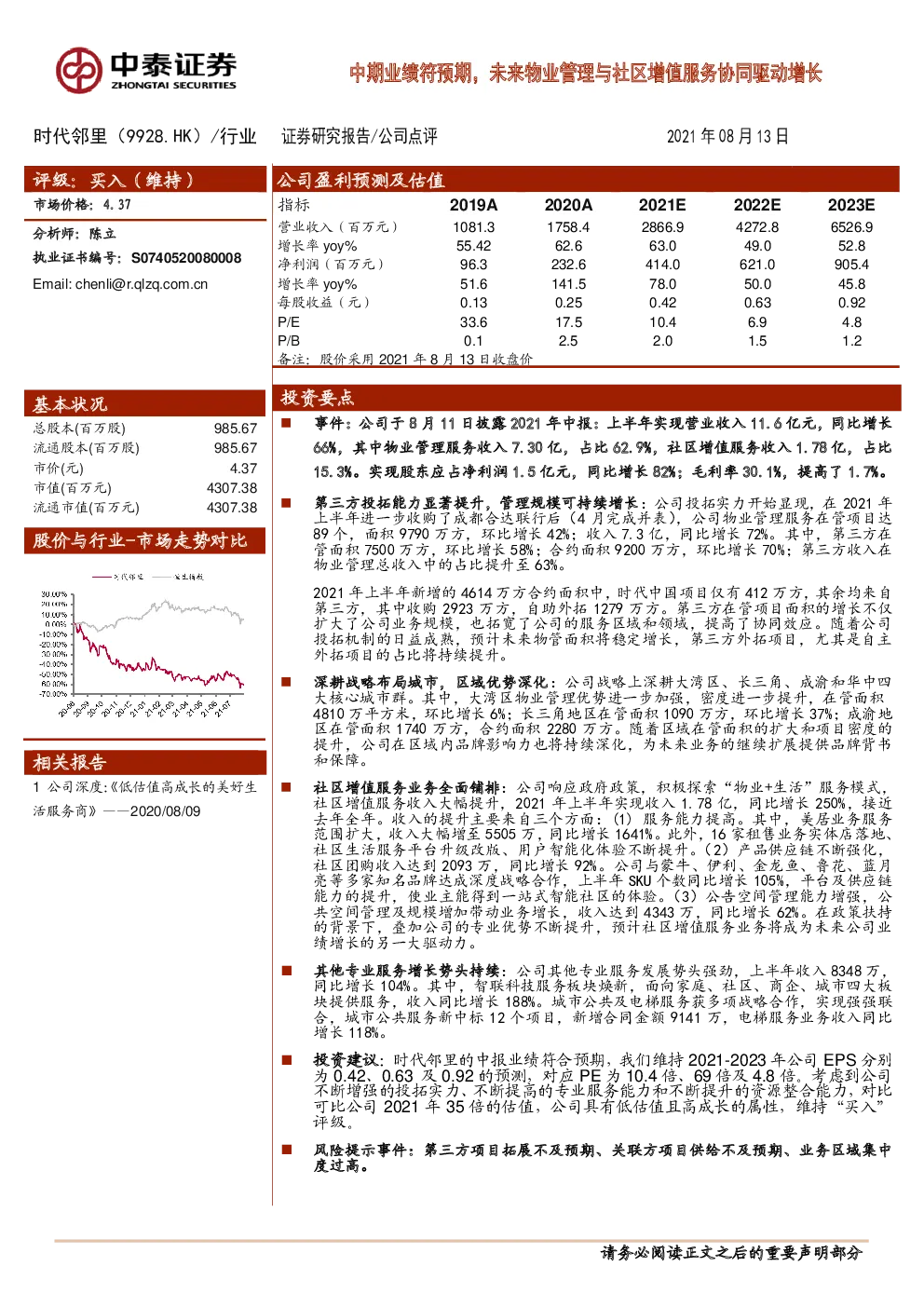Click the 证券研究报告/公司点评 label
Viewport: 924px width, 1307px height.
coord(360,136)
